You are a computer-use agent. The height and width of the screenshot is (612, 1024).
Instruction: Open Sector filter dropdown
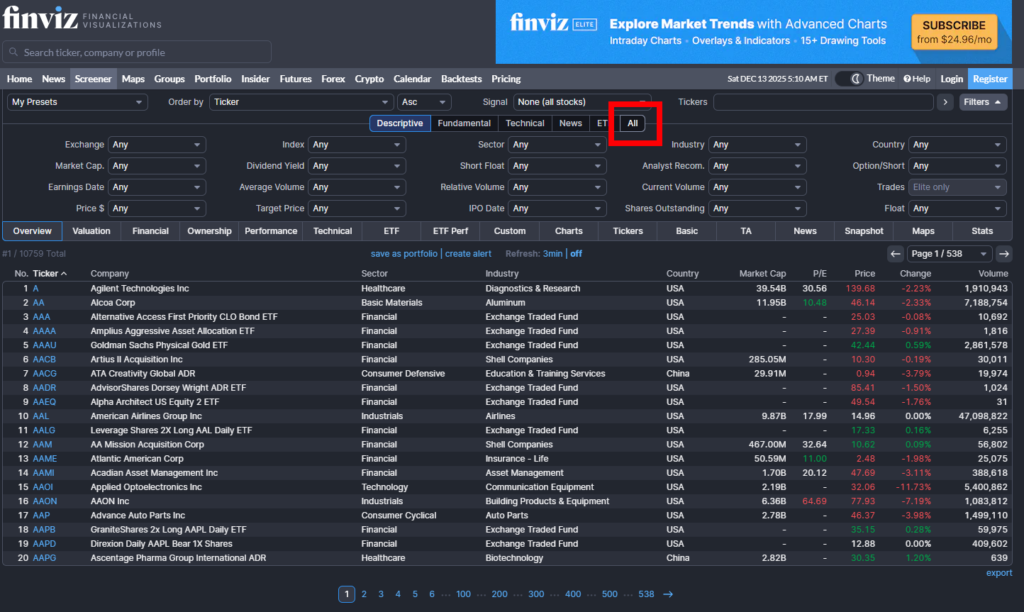click(x=557, y=144)
